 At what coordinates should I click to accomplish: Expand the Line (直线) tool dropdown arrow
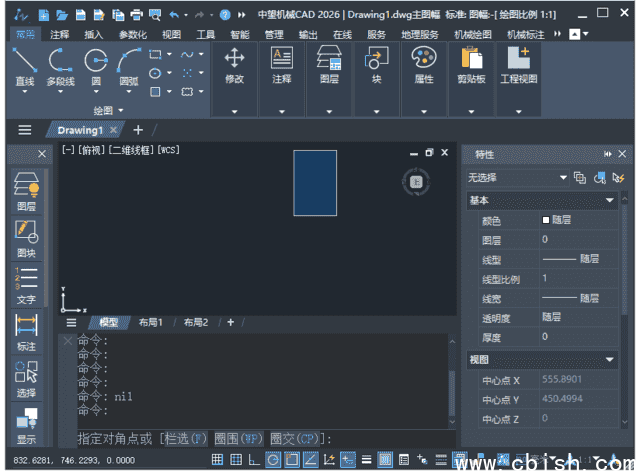25,92
